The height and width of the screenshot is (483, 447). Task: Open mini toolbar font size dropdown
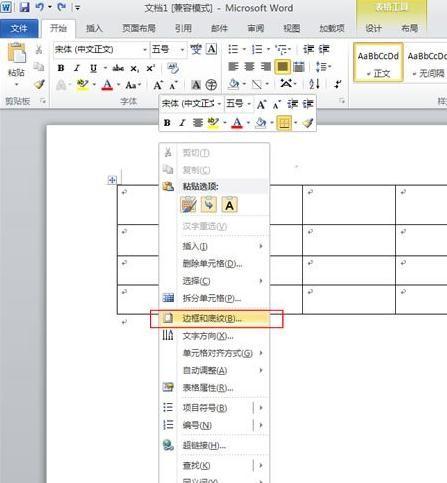coord(249,104)
